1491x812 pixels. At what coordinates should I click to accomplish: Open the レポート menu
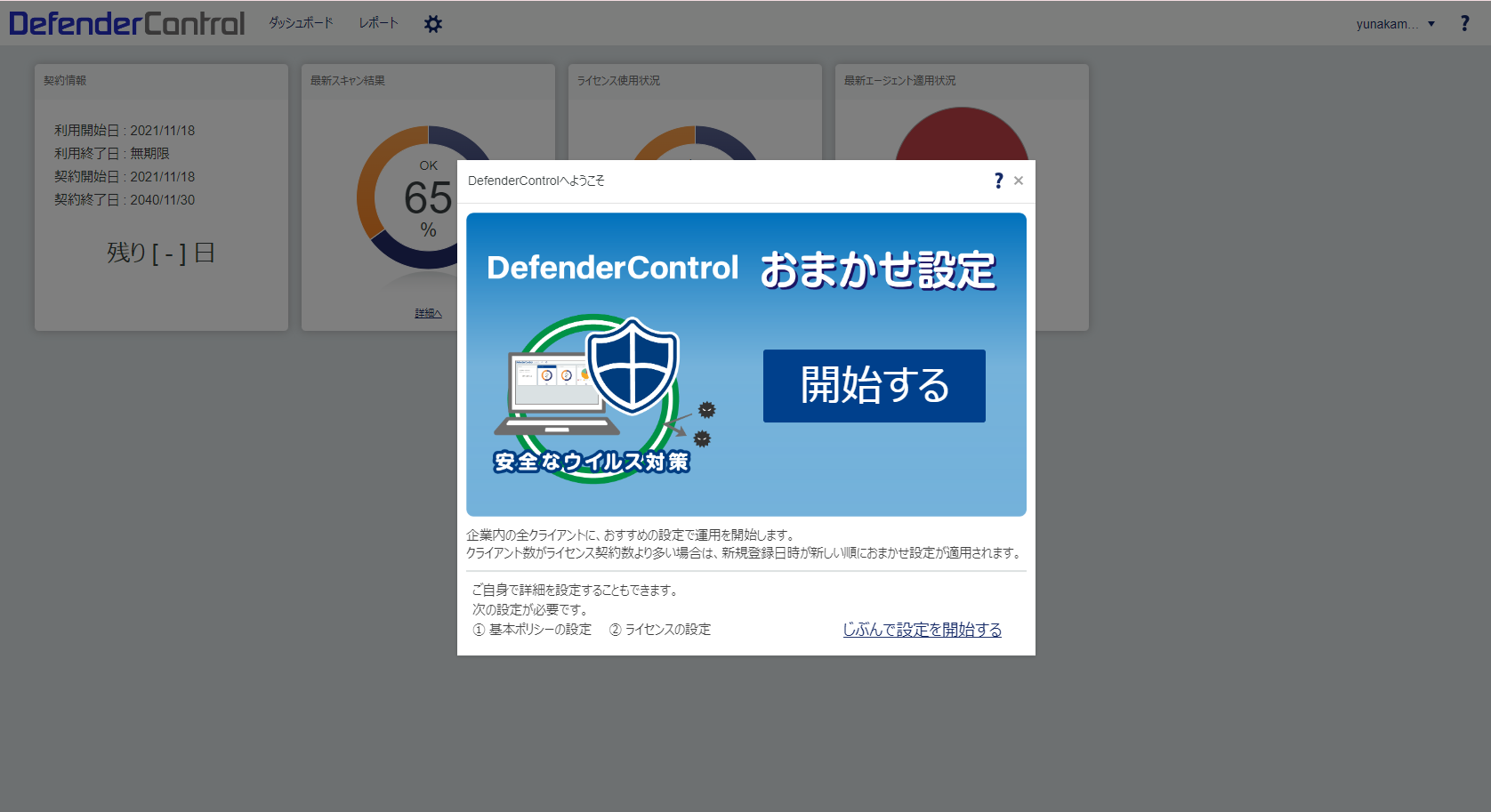click(x=378, y=23)
